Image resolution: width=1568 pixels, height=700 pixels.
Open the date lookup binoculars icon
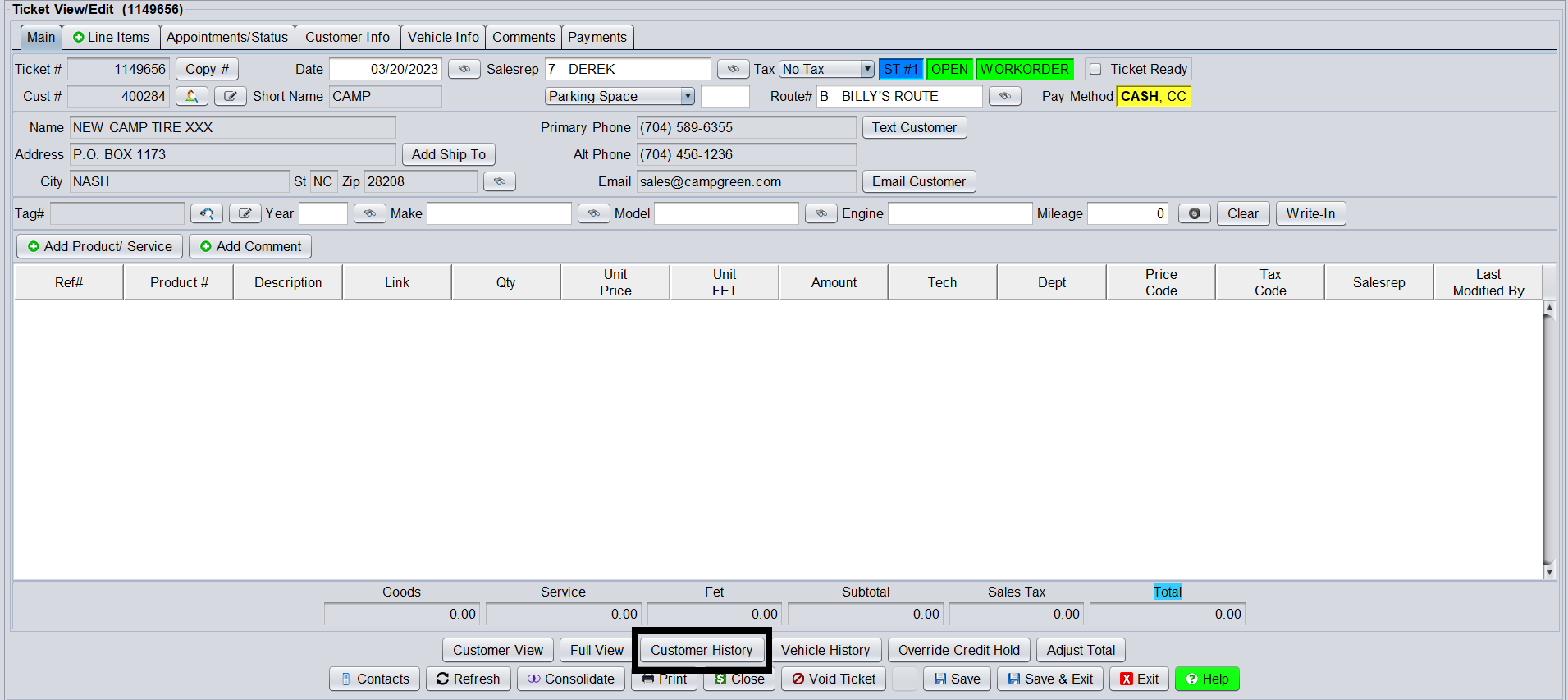coord(464,70)
